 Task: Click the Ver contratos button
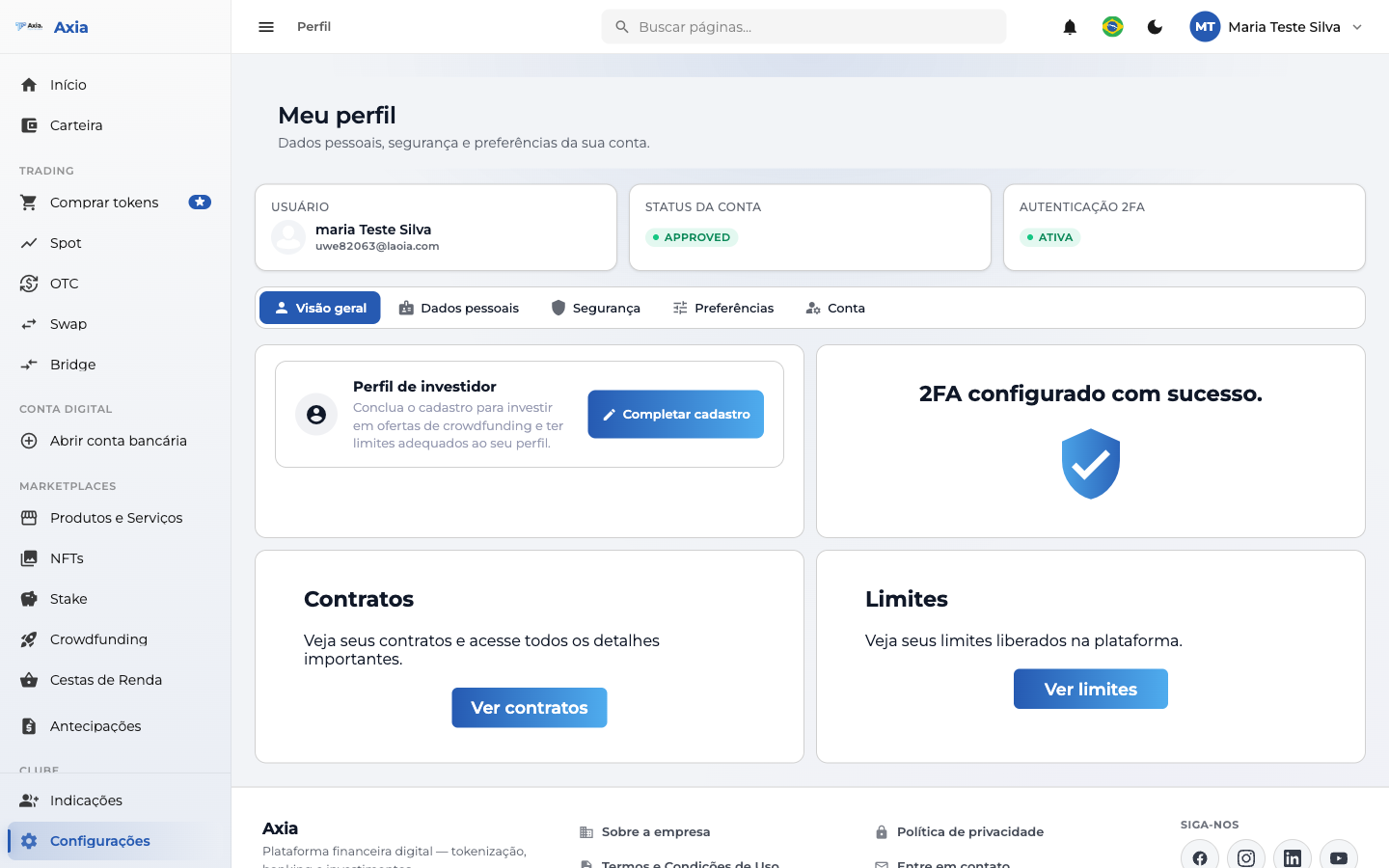(x=530, y=708)
